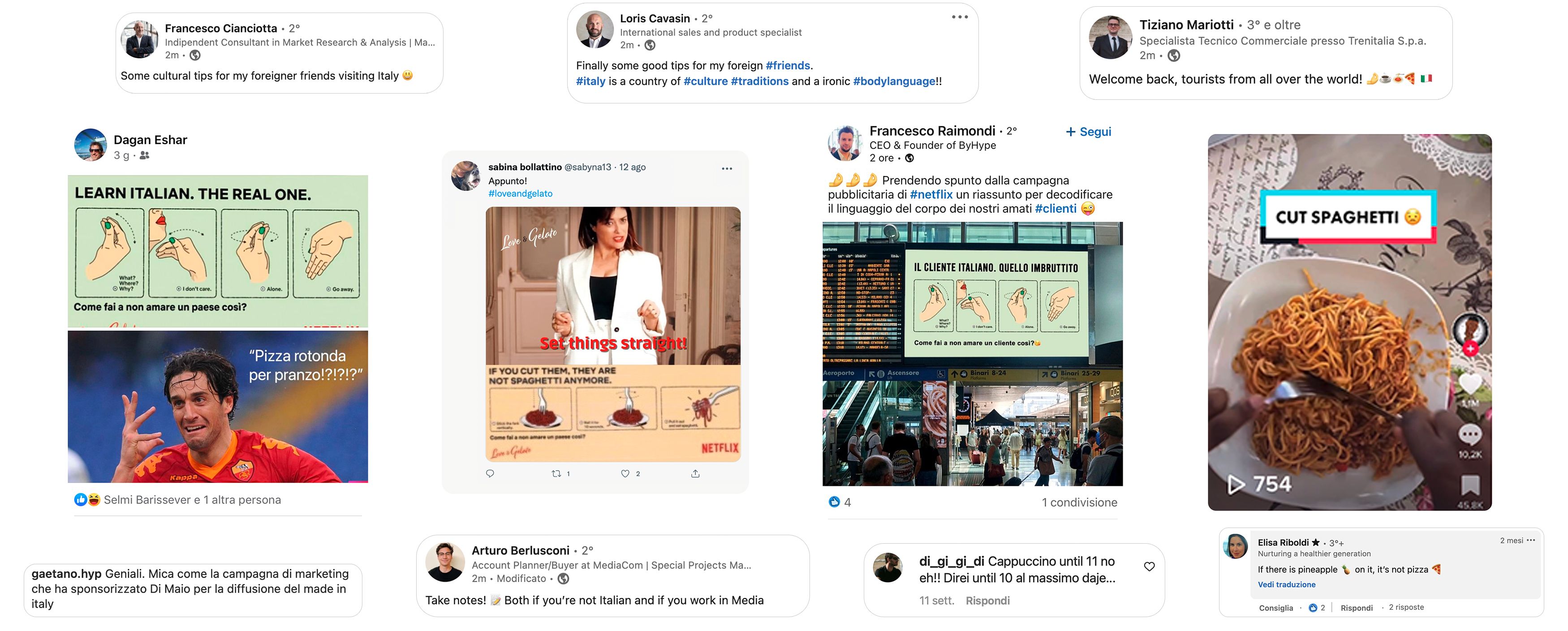Click the share icon under the tweet

[695, 473]
